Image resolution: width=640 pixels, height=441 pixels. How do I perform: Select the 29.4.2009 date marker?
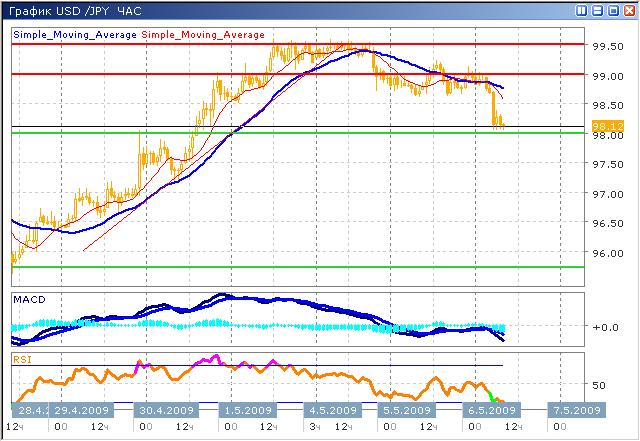[x=80, y=410]
